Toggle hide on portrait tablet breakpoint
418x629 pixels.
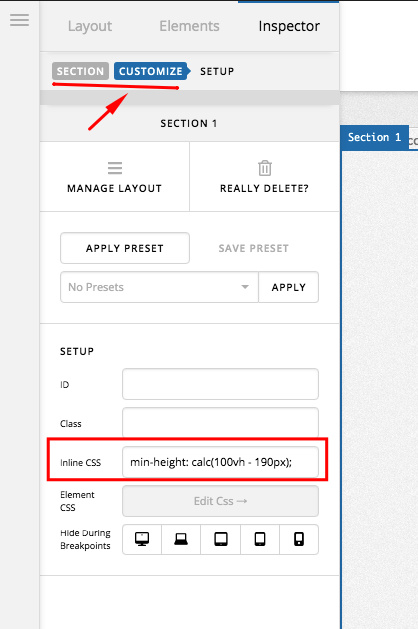260,539
